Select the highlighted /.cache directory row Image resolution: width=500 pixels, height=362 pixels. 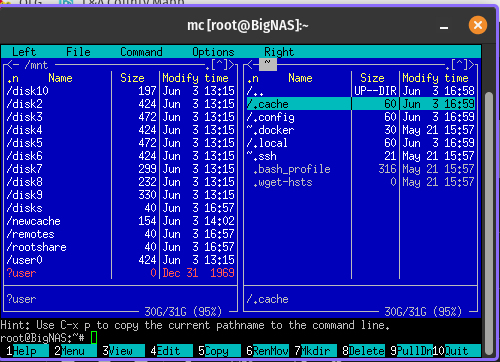click(361, 104)
